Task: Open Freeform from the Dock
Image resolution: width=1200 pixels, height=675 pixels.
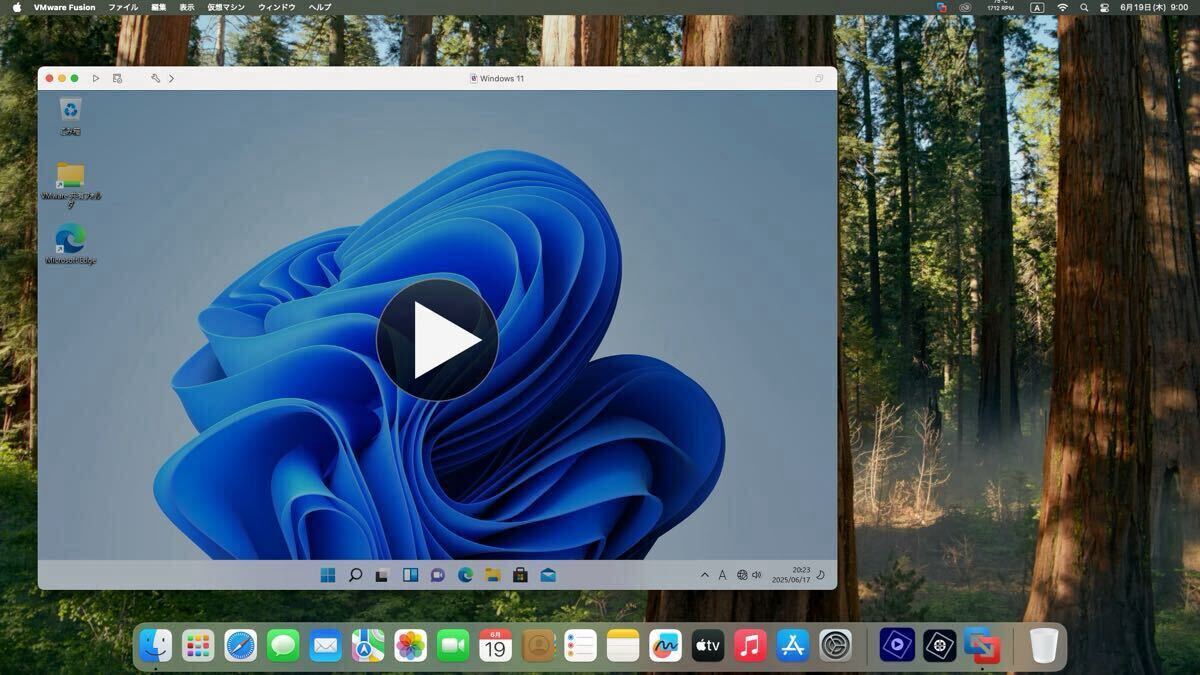Action: [665, 646]
